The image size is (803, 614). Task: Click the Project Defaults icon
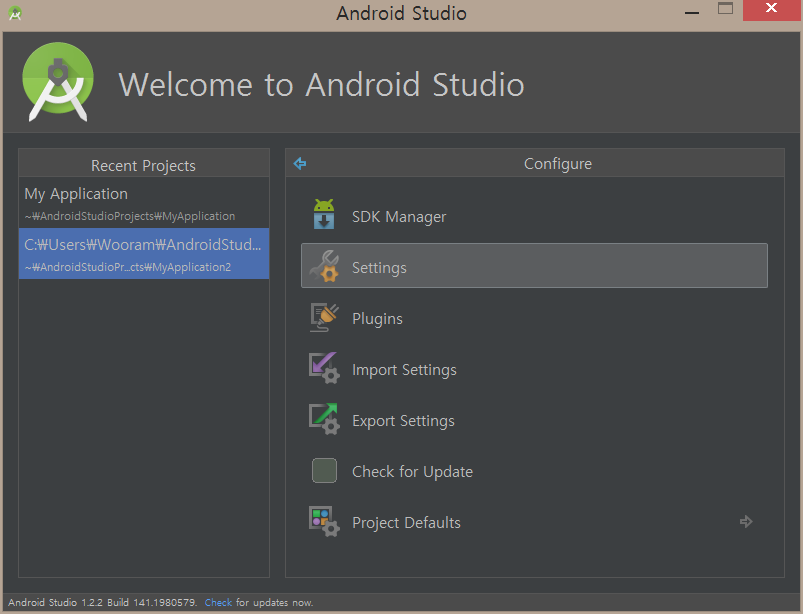[324, 521]
